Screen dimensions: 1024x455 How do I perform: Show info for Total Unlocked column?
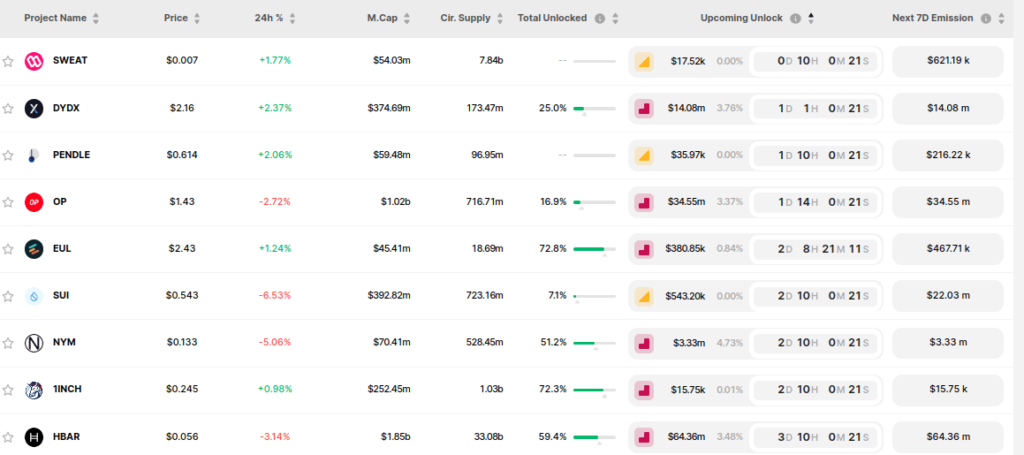(600, 18)
